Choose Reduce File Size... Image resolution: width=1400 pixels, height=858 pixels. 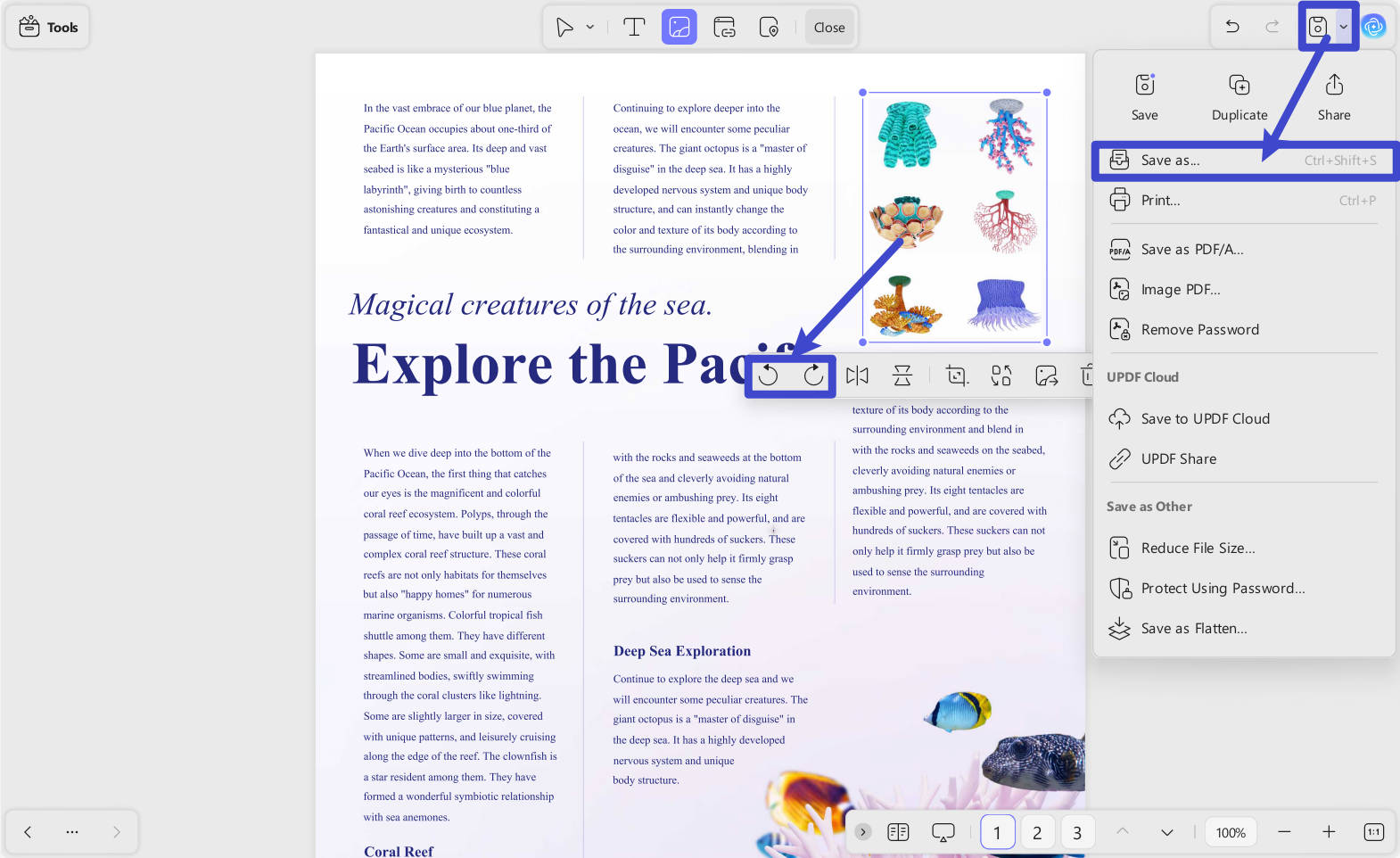[1245, 549]
